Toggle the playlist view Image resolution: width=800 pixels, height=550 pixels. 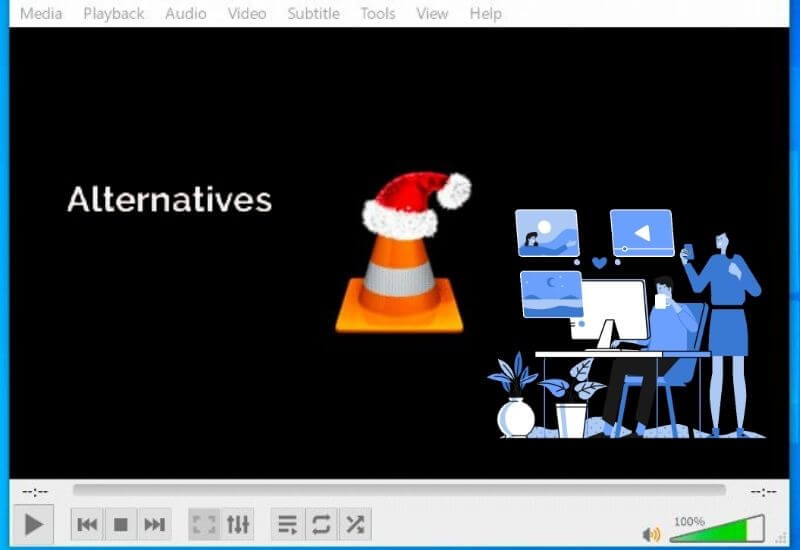click(x=287, y=524)
